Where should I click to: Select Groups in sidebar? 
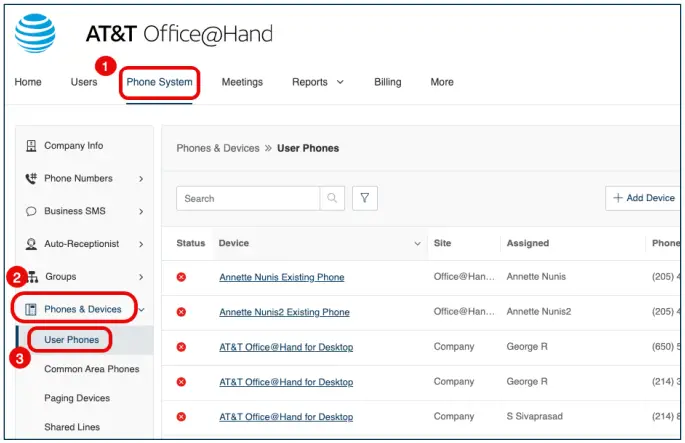[x=61, y=277]
